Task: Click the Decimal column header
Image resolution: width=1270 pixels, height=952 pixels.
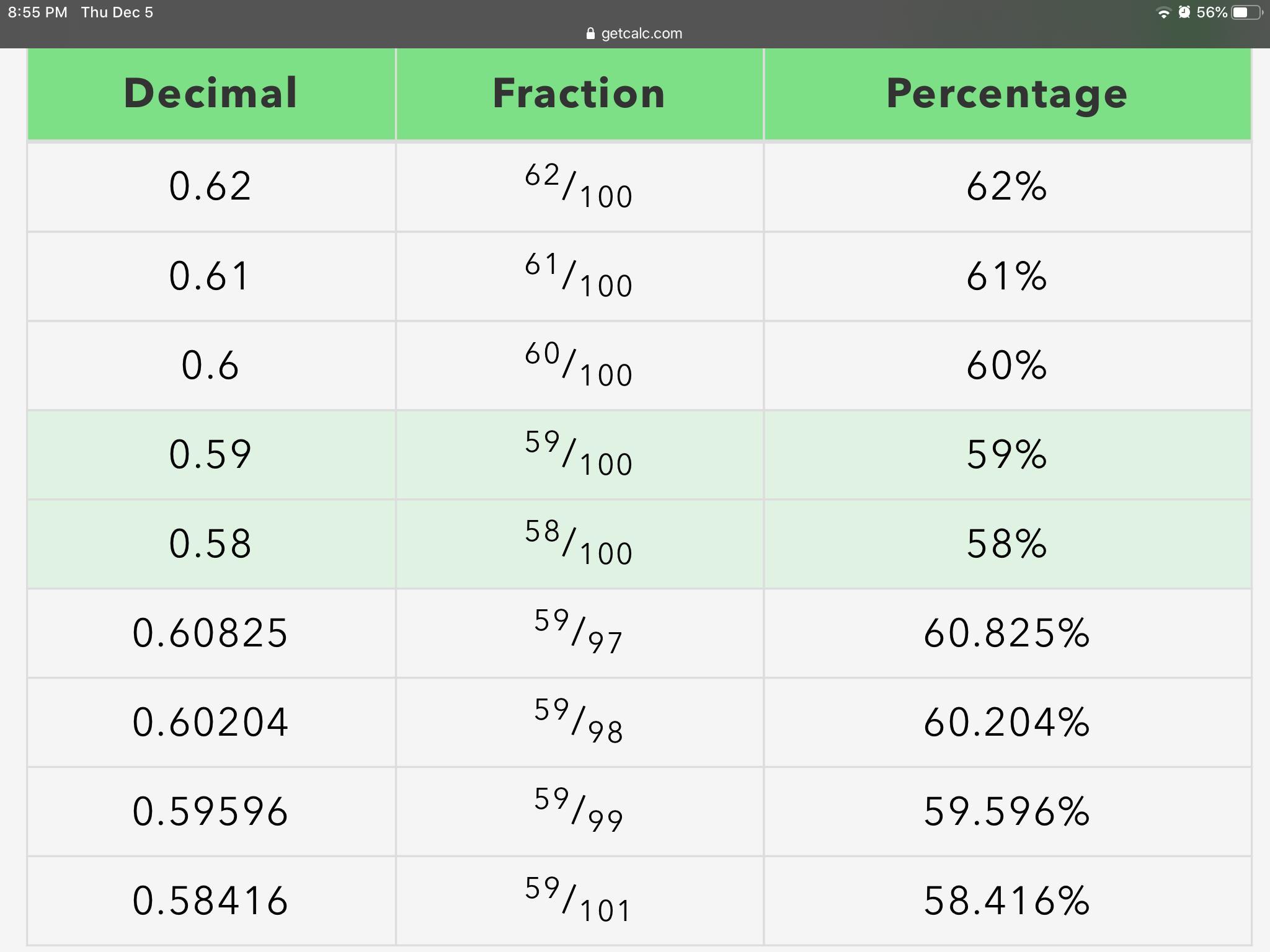Action: click(211, 94)
